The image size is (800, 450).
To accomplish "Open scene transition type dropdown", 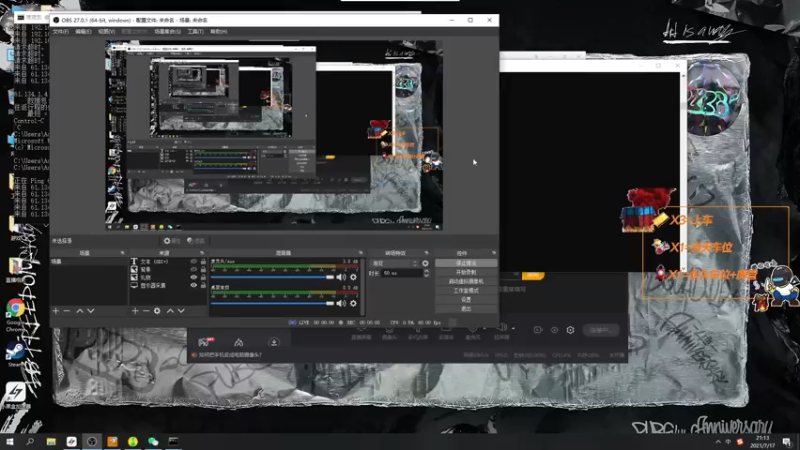I will pos(394,263).
